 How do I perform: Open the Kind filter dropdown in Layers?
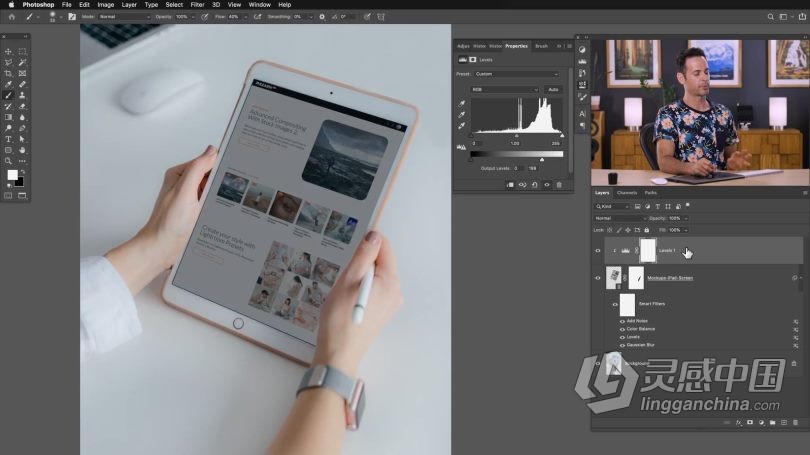tap(612, 207)
